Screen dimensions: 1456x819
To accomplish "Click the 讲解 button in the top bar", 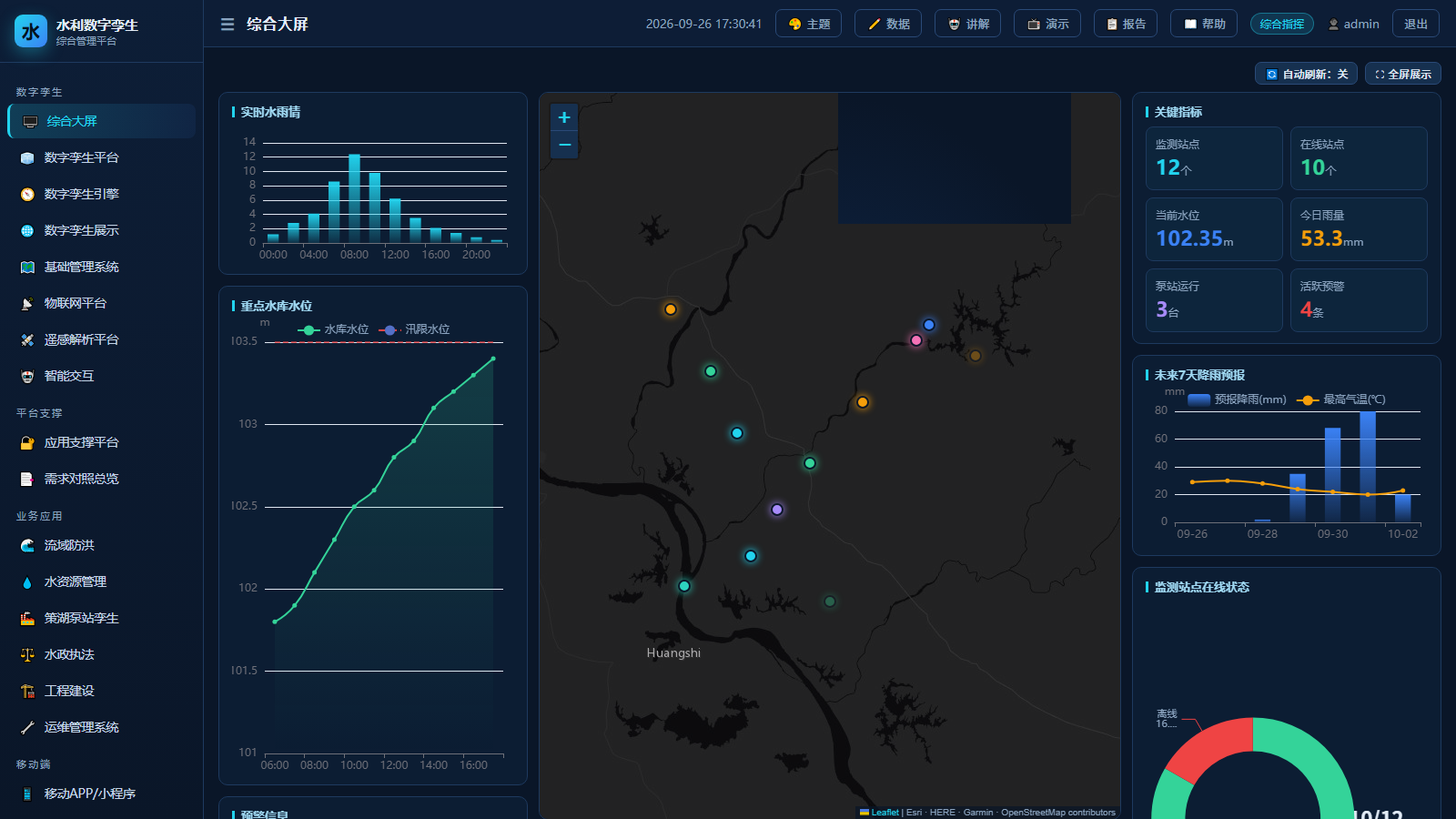I will (967, 24).
